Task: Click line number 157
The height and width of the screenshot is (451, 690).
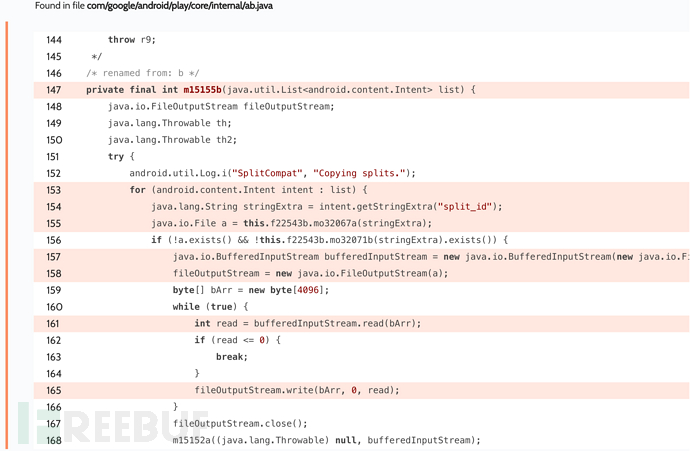Action: (54, 257)
